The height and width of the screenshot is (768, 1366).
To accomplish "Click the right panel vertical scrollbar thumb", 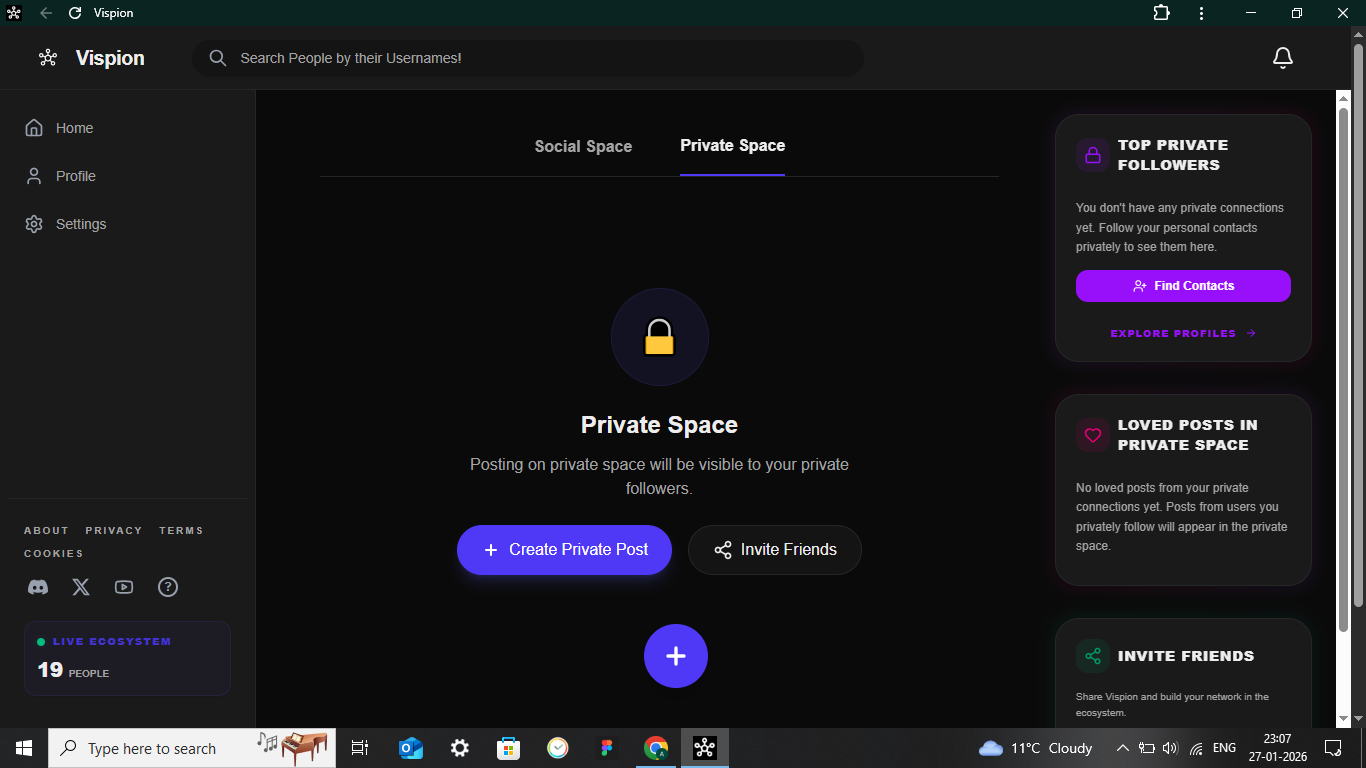I will pos(1343,370).
